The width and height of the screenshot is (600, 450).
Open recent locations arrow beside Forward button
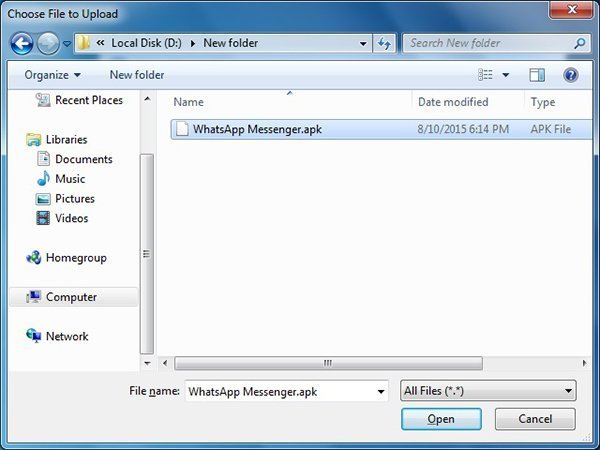67,44
